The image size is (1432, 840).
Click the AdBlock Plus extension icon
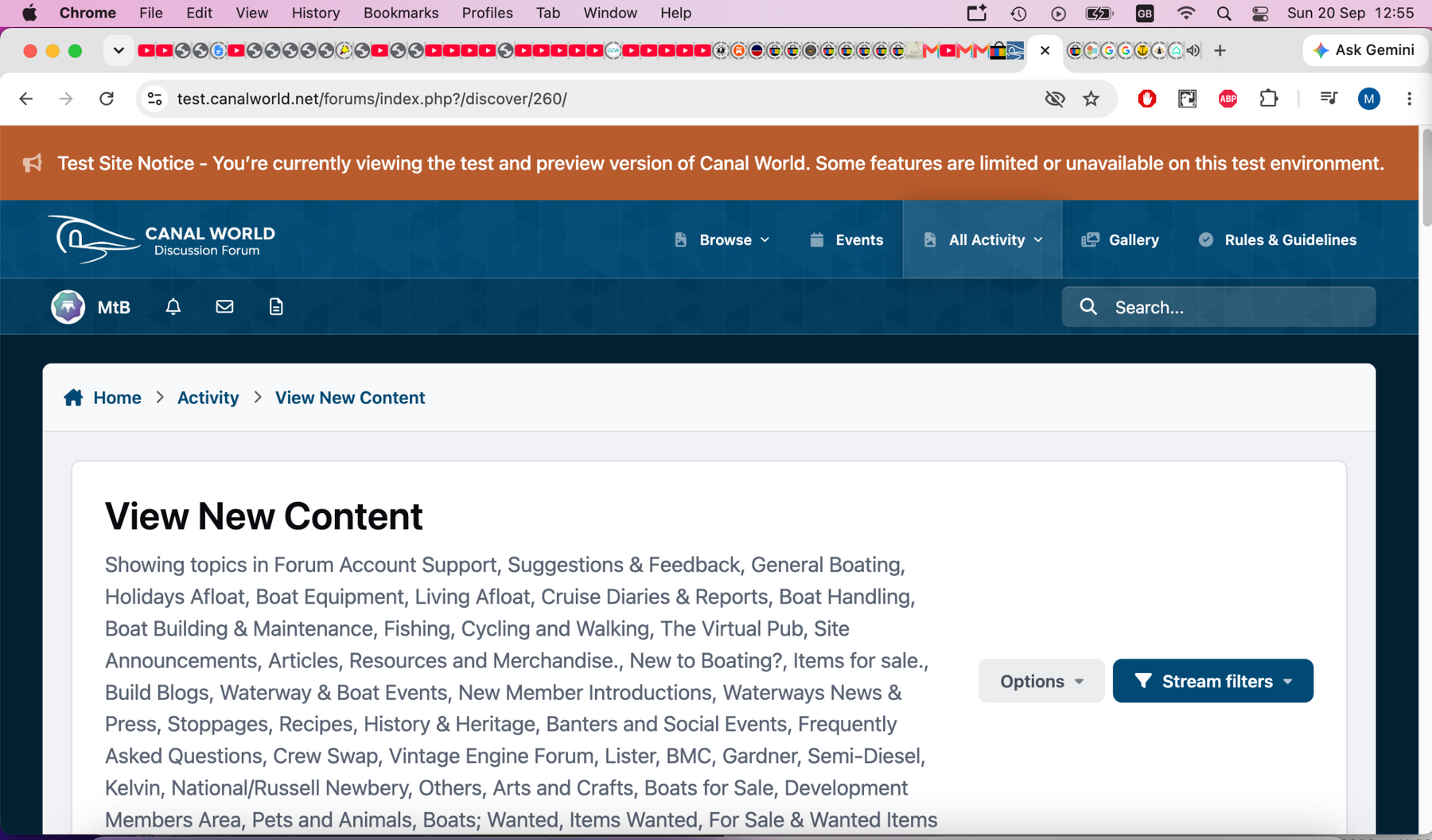click(x=1228, y=99)
